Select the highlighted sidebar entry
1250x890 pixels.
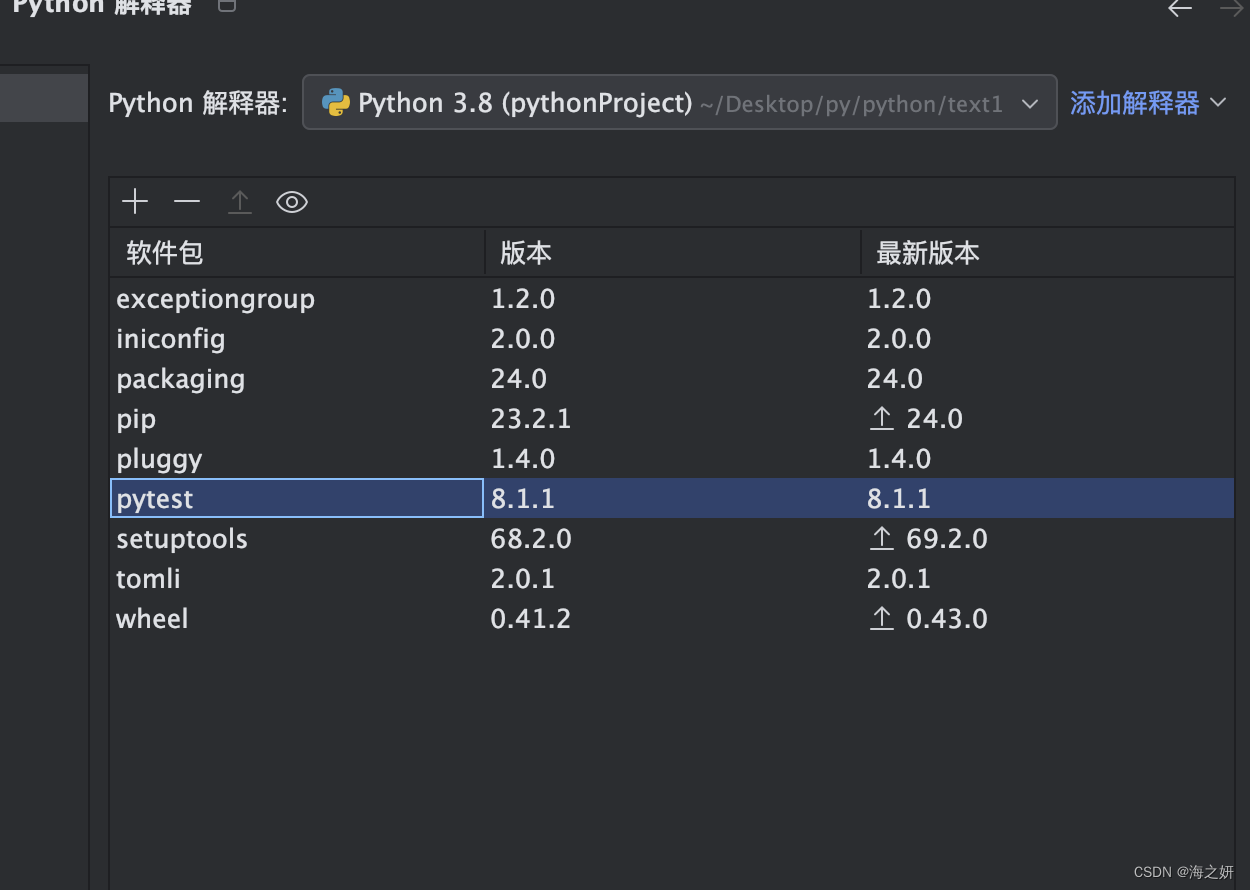[x=44, y=97]
